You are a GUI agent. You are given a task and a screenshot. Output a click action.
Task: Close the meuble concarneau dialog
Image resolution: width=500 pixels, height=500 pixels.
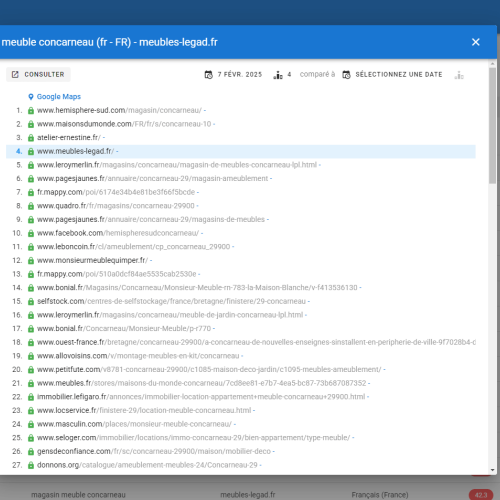tap(476, 42)
